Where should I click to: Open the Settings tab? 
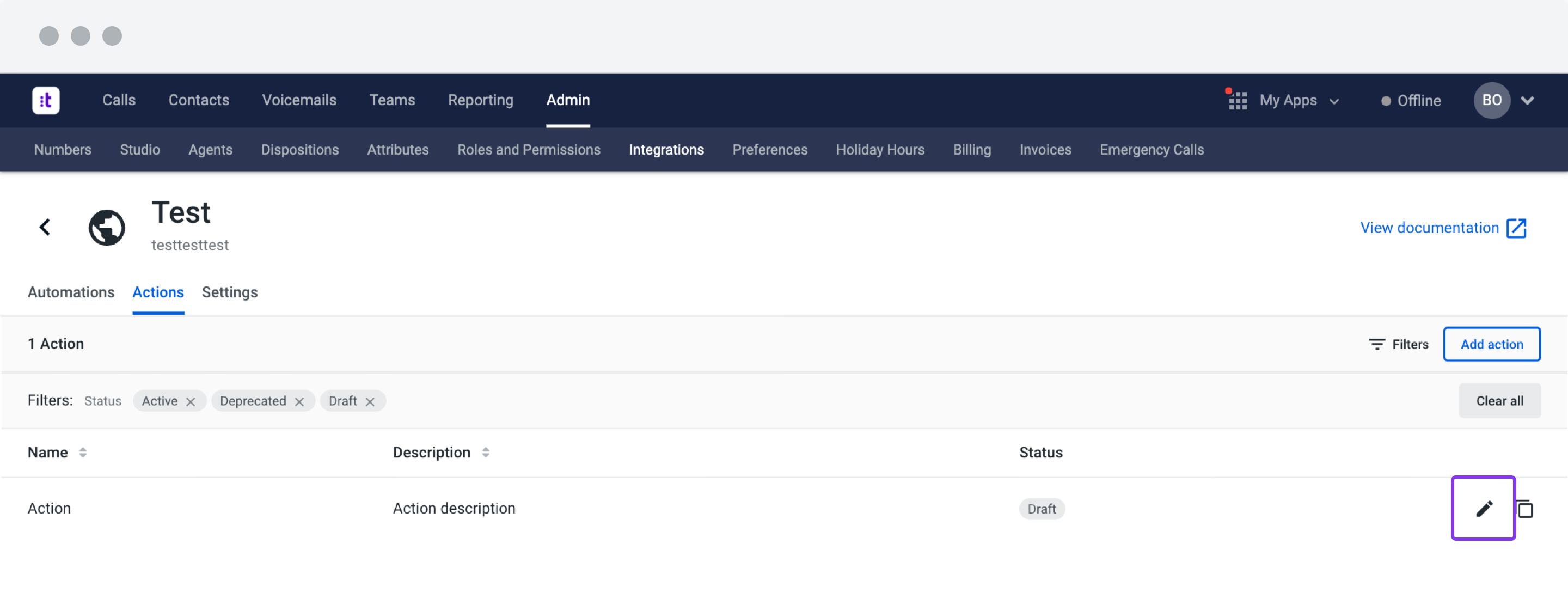coord(229,292)
